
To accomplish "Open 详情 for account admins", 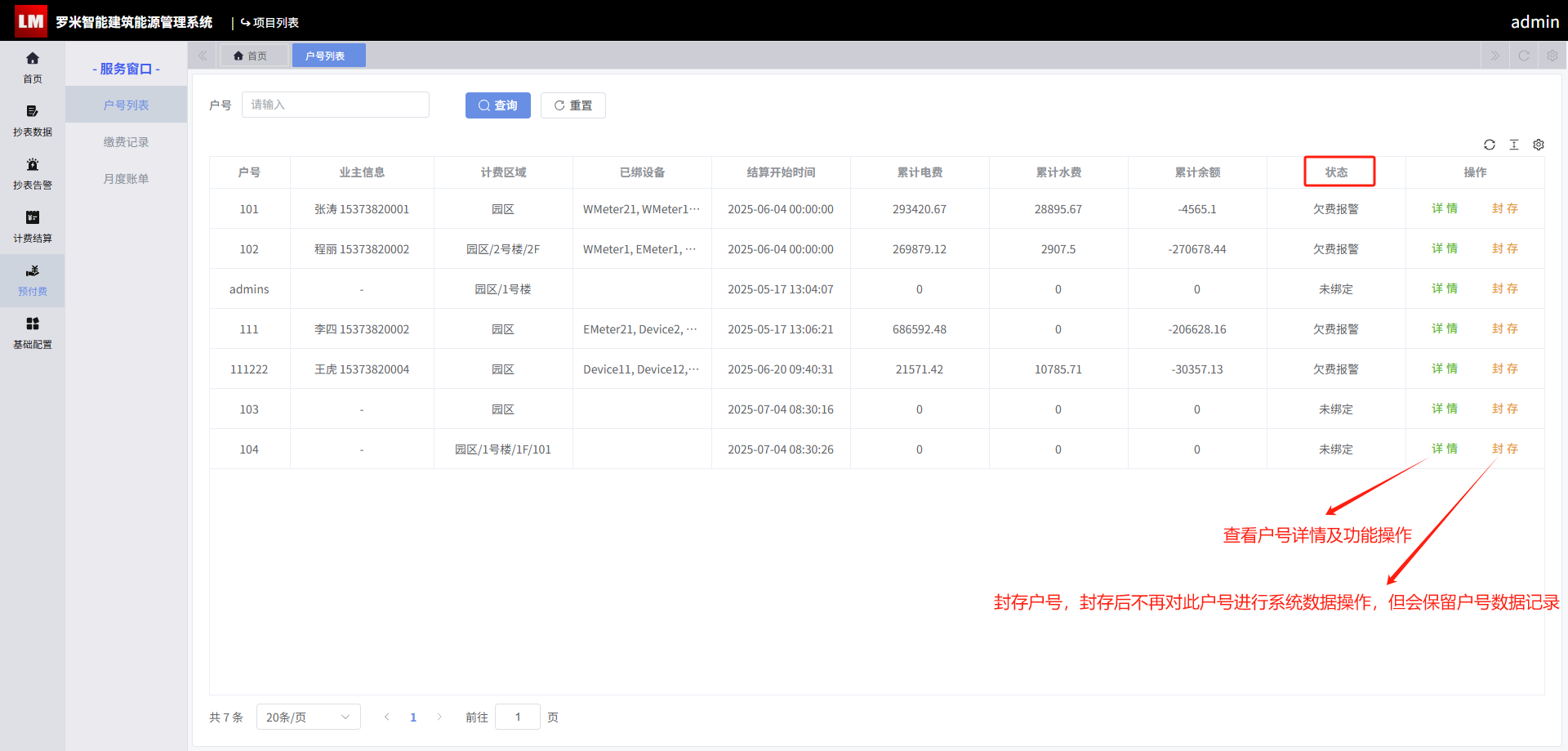I will (x=1445, y=288).
